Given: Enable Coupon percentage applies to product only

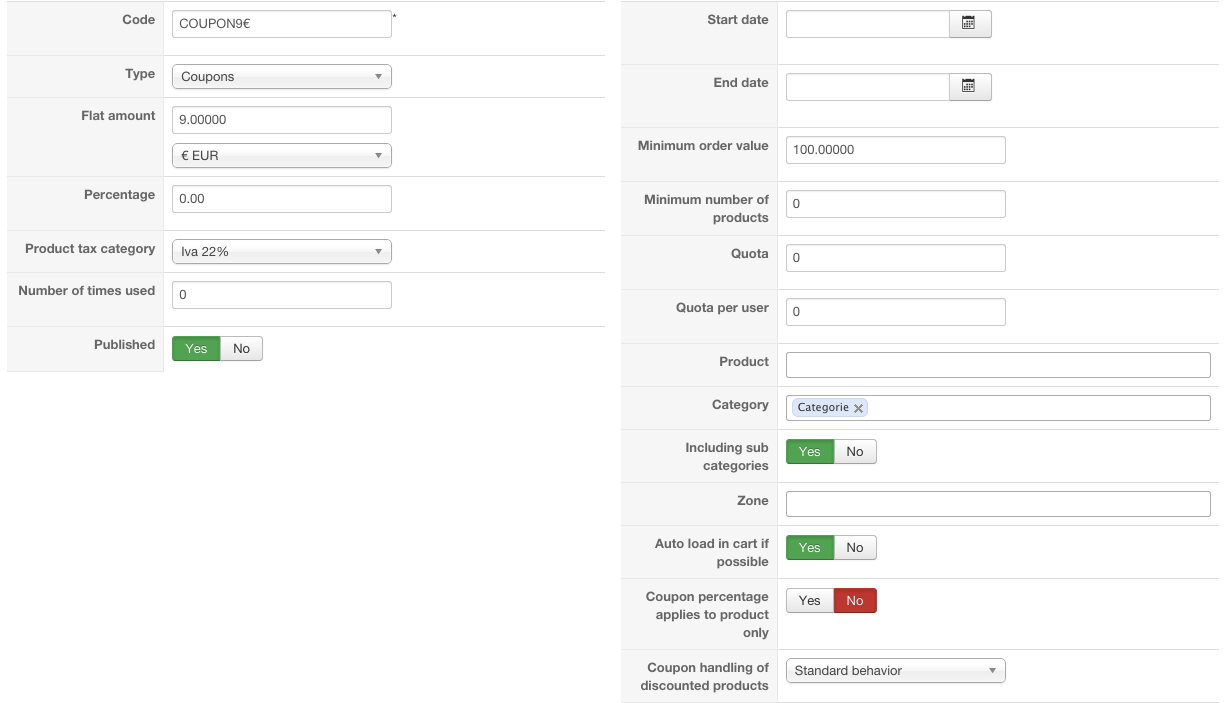Looking at the screenshot, I should click(809, 601).
